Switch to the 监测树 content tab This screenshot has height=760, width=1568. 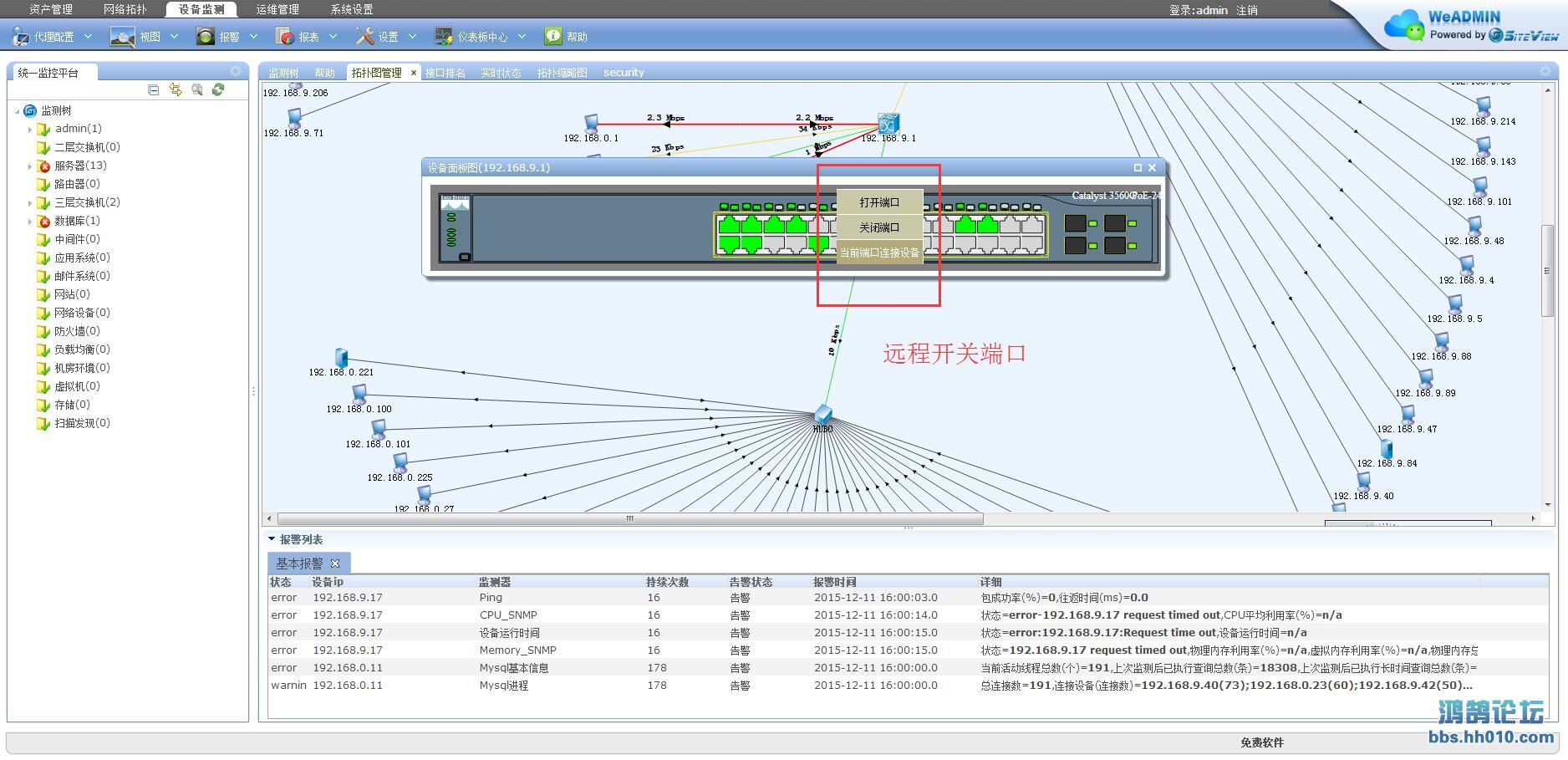coord(283,73)
